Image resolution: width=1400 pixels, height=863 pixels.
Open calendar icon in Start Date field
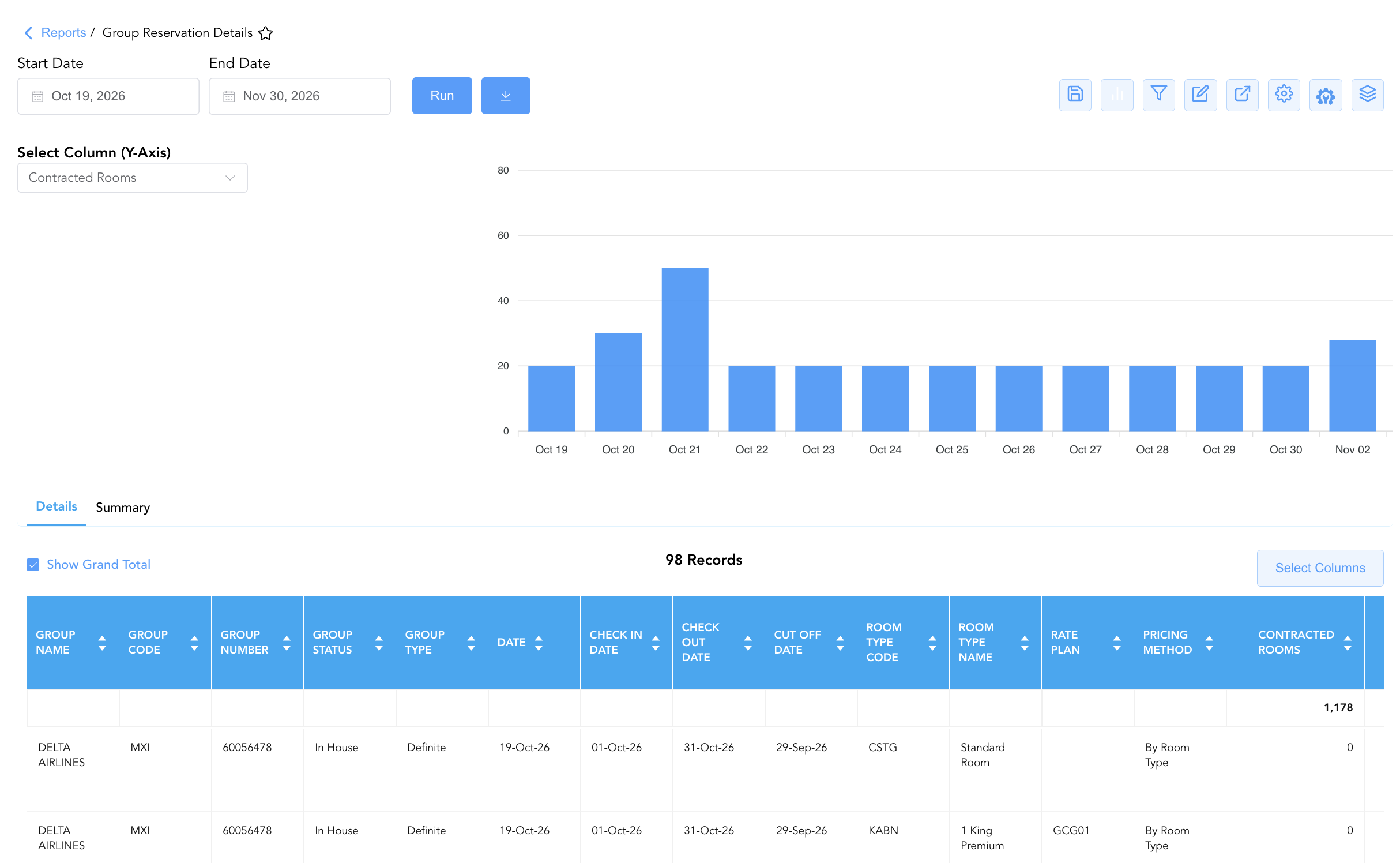click(x=37, y=96)
